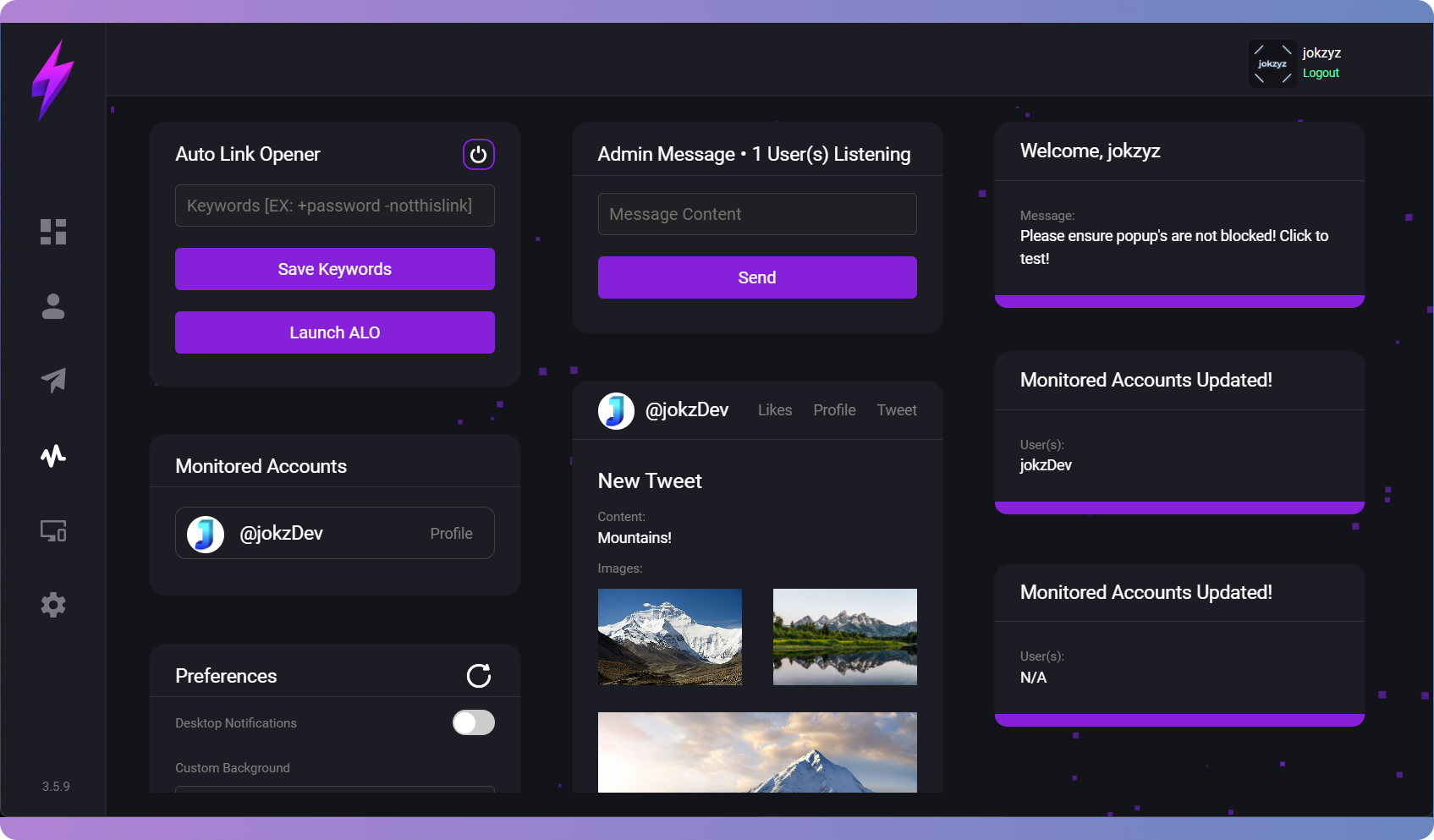Enable the Desktop Notifications switch
1434x840 pixels.
pos(473,722)
